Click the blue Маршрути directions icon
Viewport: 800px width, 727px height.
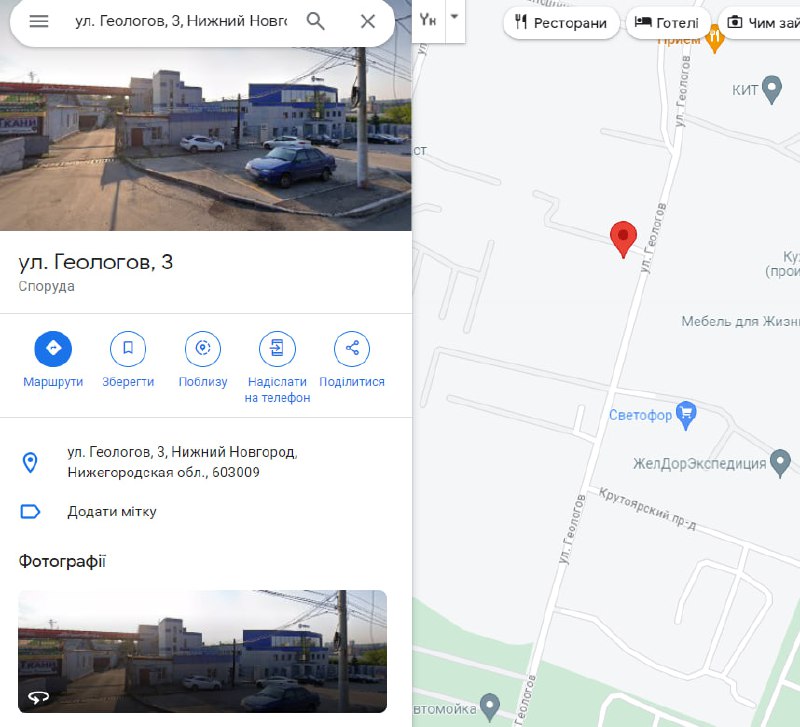point(53,349)
